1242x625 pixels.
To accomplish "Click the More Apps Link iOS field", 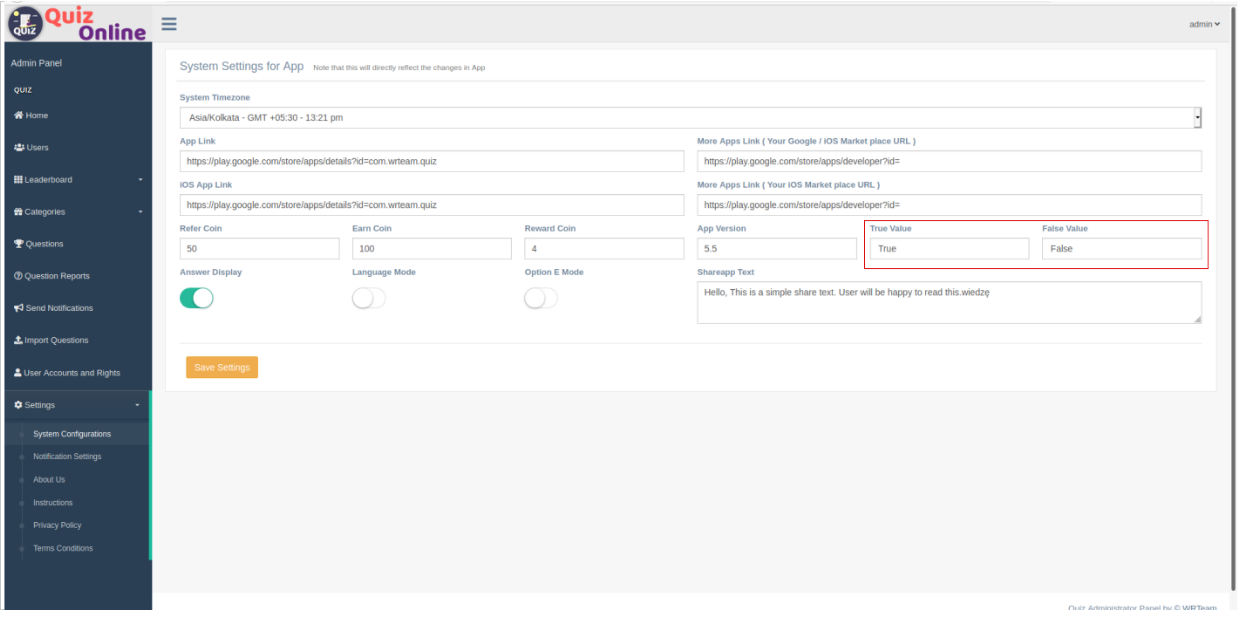I will [x=949, y=205].
